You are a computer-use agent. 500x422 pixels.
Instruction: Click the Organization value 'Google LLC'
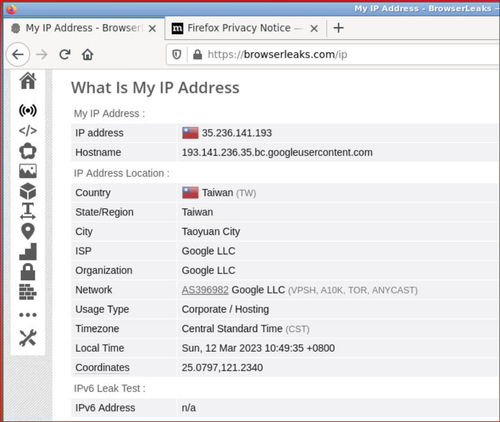208,270
